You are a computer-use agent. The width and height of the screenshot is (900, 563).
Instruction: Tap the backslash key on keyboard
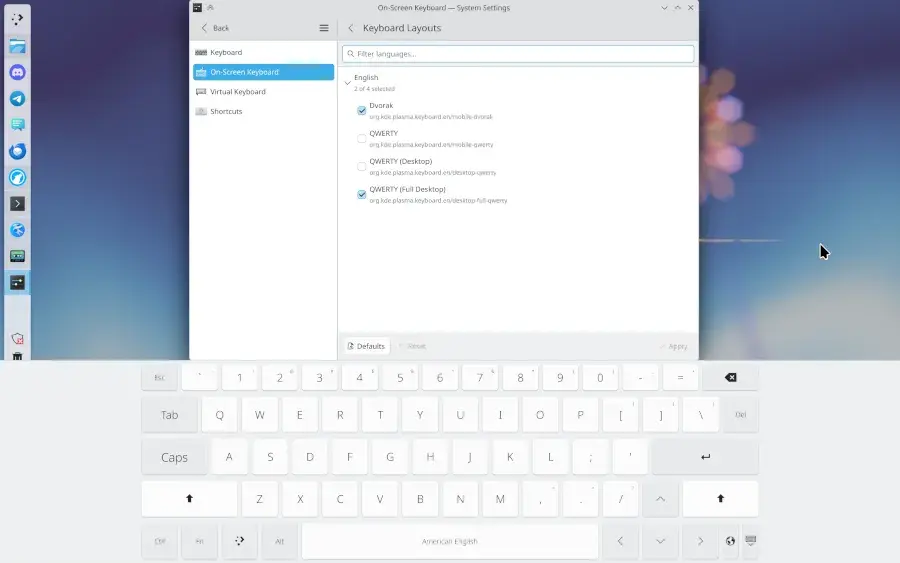click(x=700, y=414)
